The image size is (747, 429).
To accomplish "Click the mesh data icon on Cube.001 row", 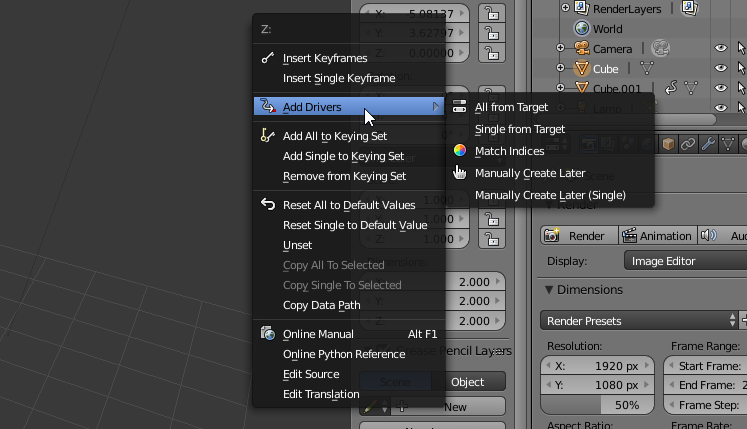I will pos(691,88).
